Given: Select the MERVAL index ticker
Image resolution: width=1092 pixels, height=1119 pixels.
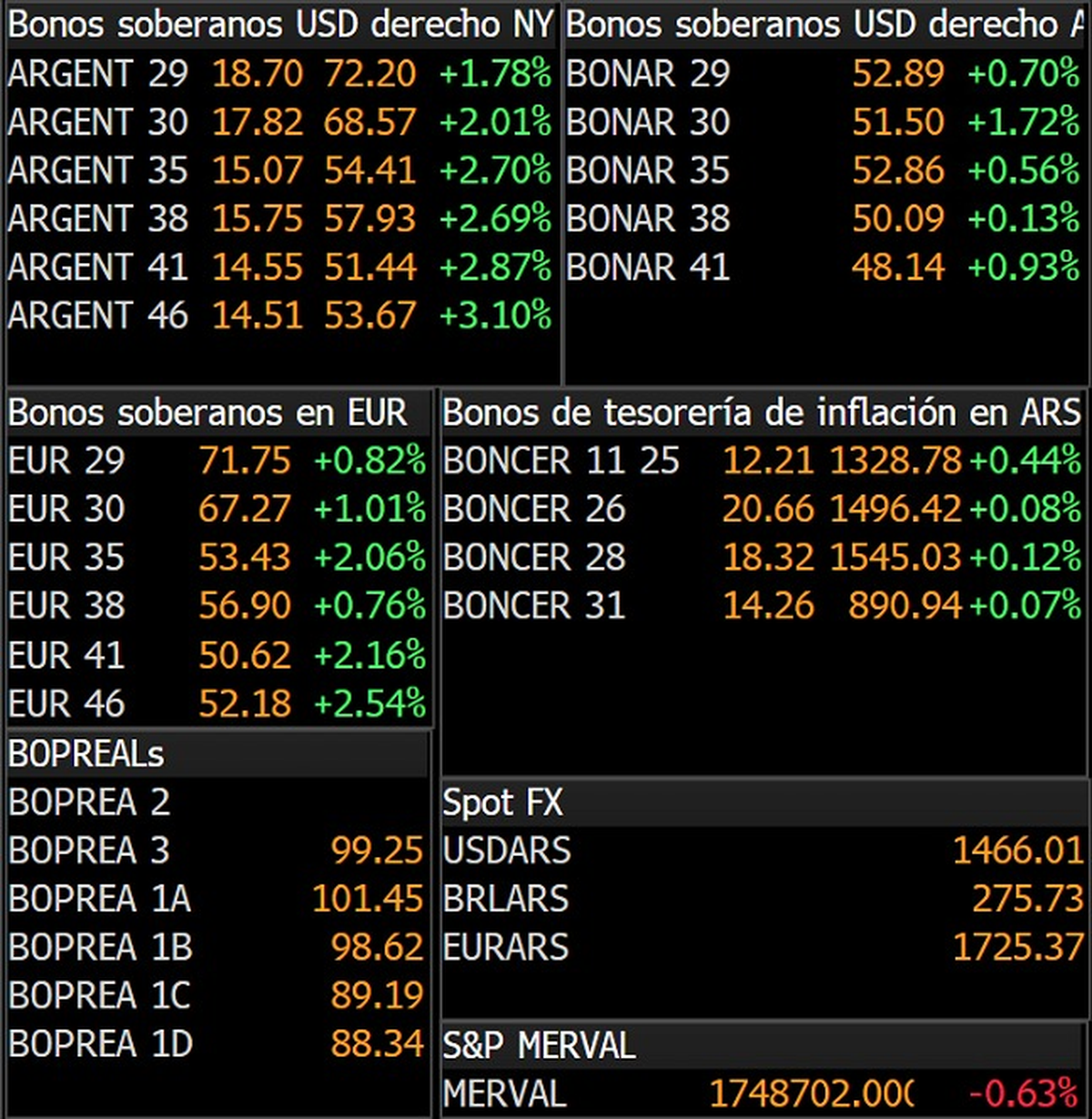Looking at the screenshot, I should (504, 1093).
